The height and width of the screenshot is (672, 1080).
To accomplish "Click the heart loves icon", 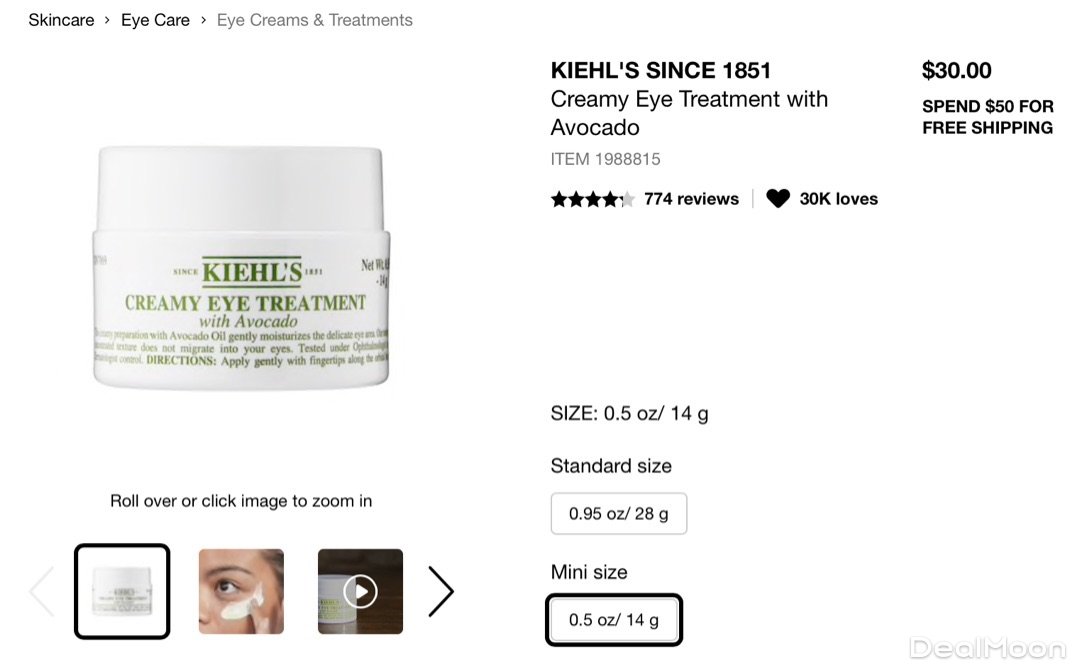I will pos(778,198).
